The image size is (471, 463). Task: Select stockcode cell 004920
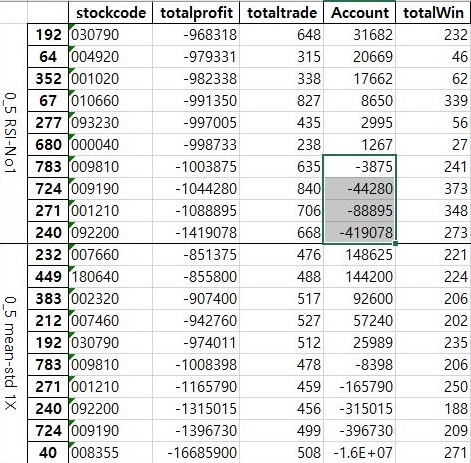point(110,57)
